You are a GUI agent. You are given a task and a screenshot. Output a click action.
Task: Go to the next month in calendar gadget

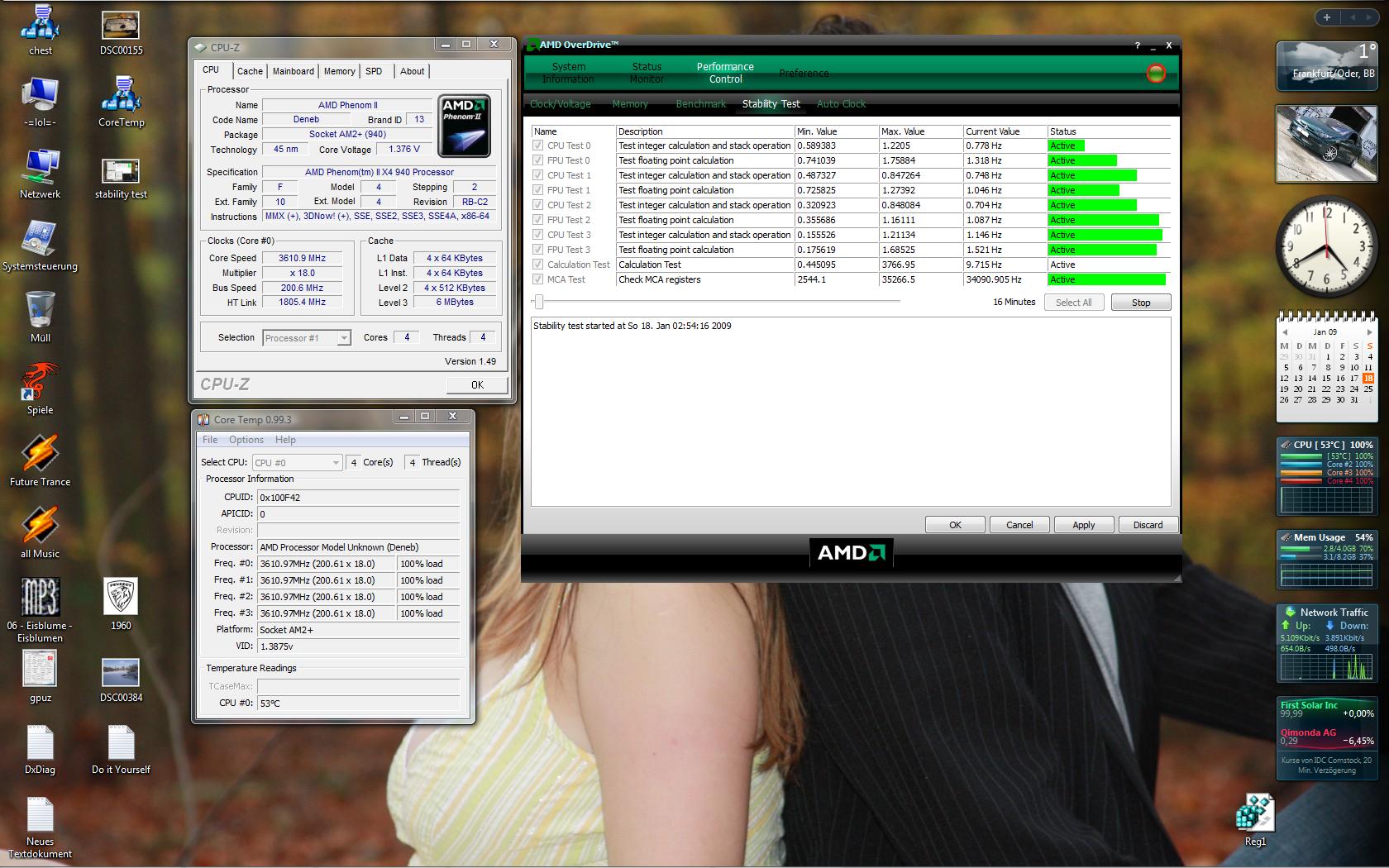[1369, 332]
